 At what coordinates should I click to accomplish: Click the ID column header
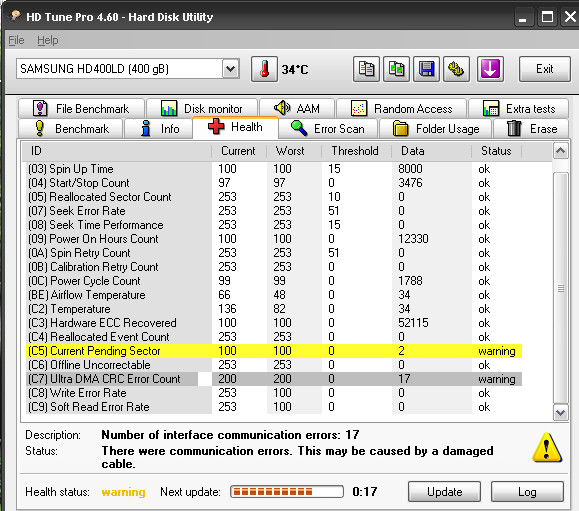click(x=116, y=151)
